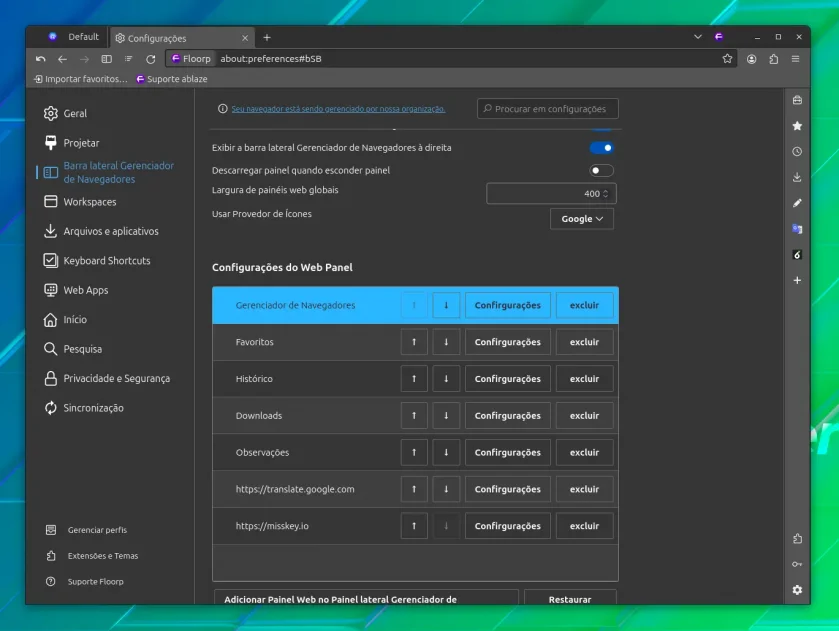Move Favoritos panel up
This screenshot has width=840, height=631.
[x=414, y=342]
